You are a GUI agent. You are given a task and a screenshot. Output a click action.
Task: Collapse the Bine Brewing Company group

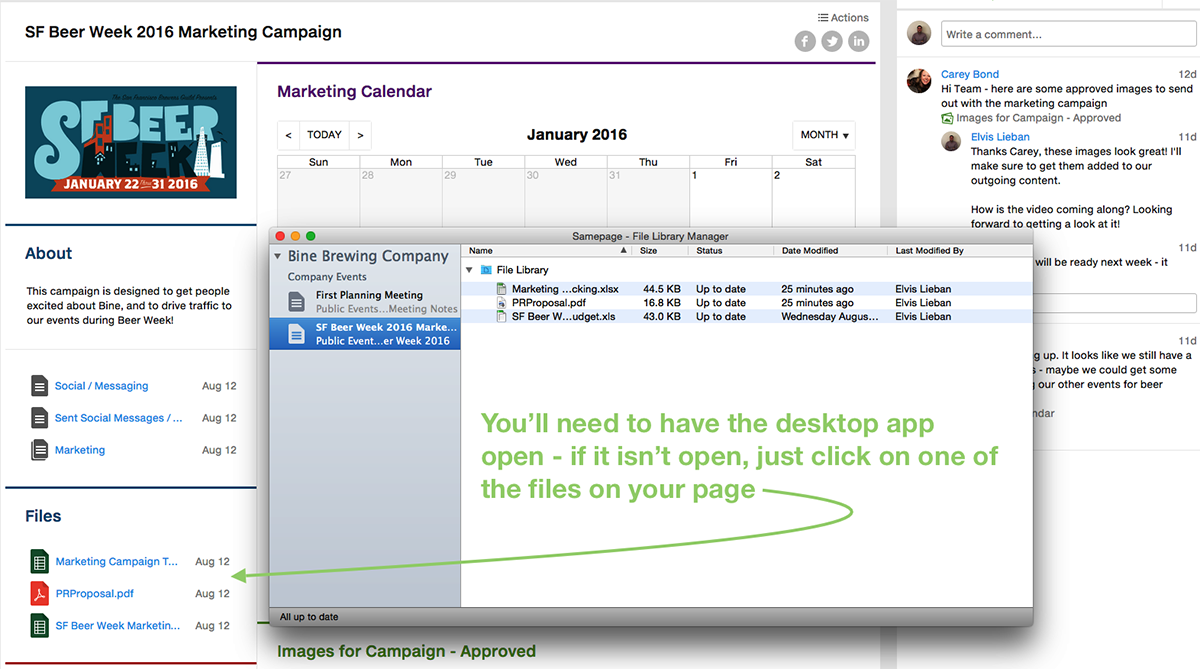click(279, 257)
